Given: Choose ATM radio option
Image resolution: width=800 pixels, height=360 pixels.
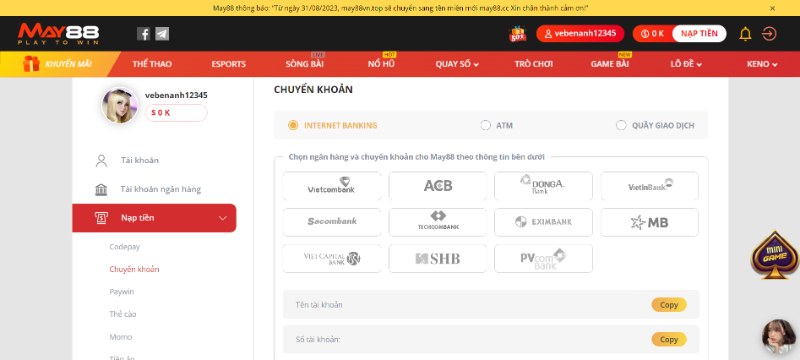Looking at the screenshot, I should (485, 125).
